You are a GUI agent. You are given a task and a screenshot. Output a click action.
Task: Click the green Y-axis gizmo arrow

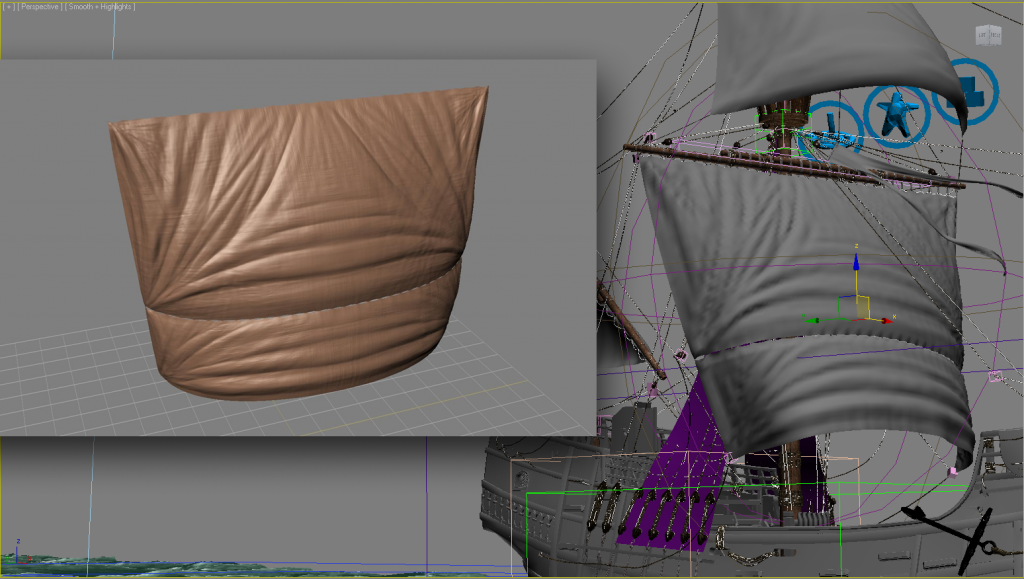point(813,320)
